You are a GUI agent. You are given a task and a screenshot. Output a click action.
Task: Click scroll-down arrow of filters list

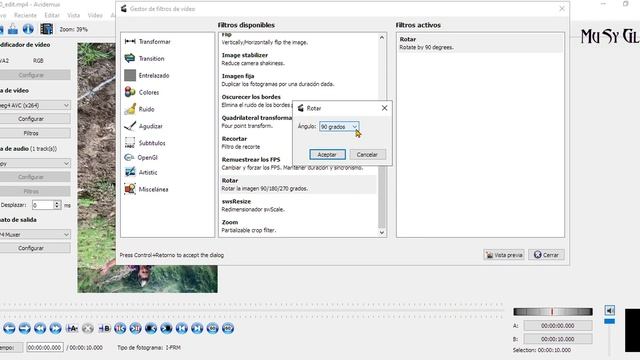pyautogui.click(x=382, y=233)
